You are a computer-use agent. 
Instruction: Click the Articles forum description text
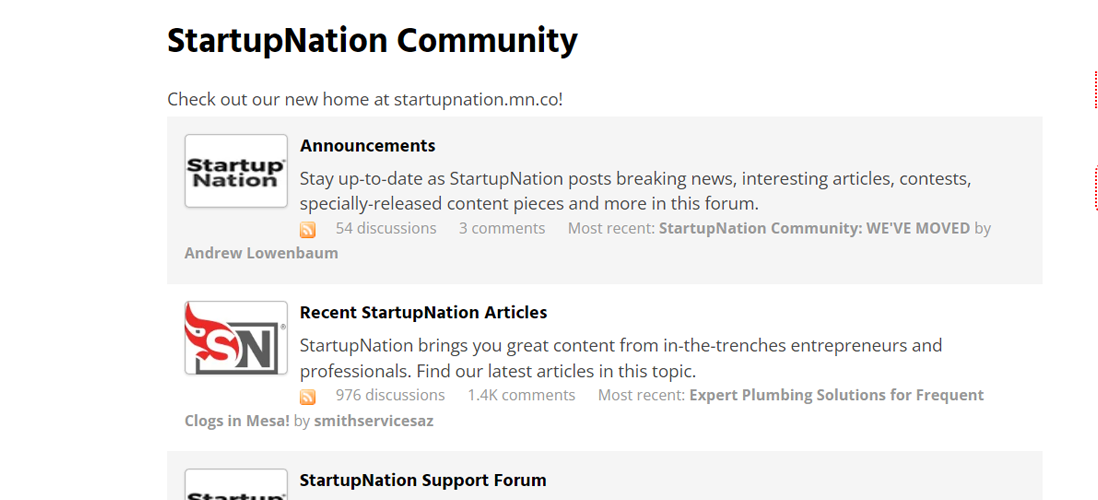(621, 358)
